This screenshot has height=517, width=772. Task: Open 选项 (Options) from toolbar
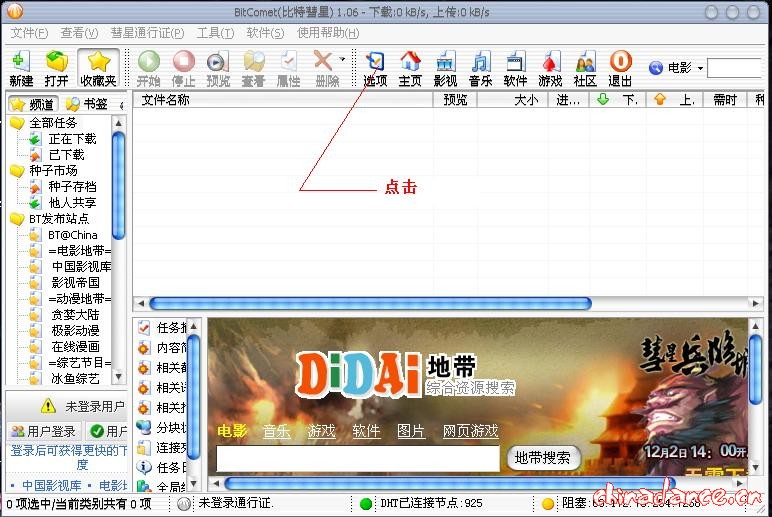tap(375, 68)
